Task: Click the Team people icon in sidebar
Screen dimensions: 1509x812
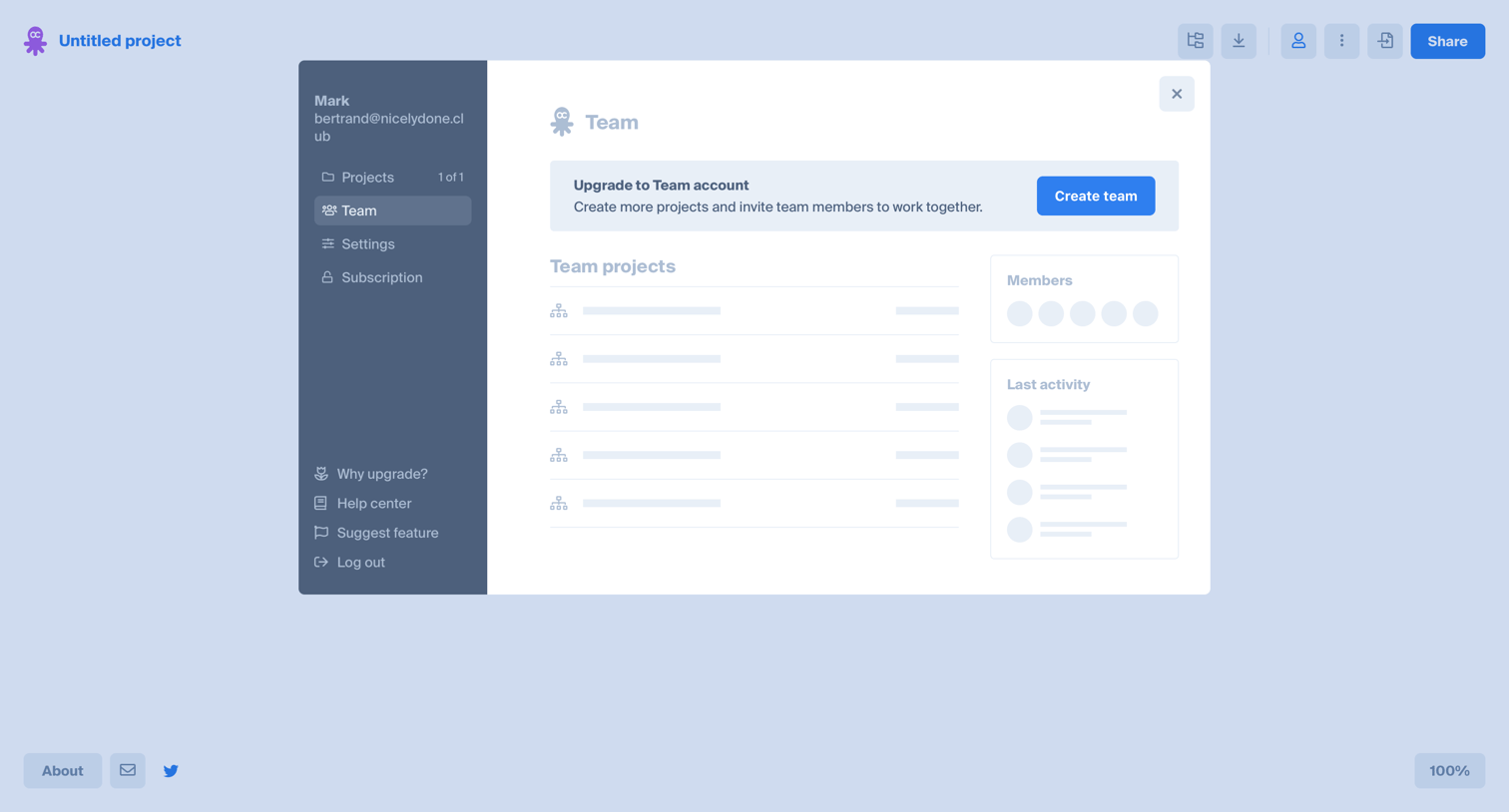Action: pos(328,210)
